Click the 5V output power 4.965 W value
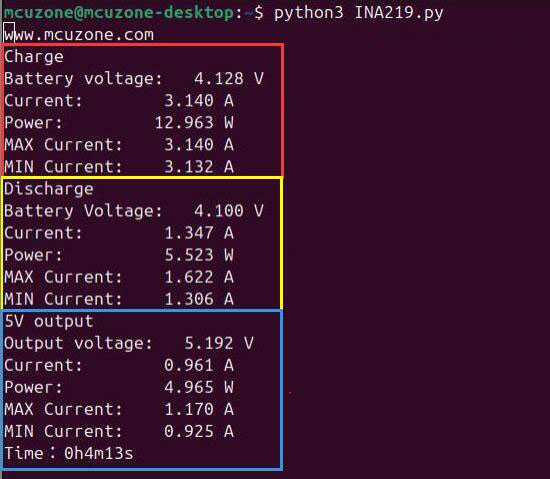This screenshot has width=550, height=479. click(x=199, y=387)
